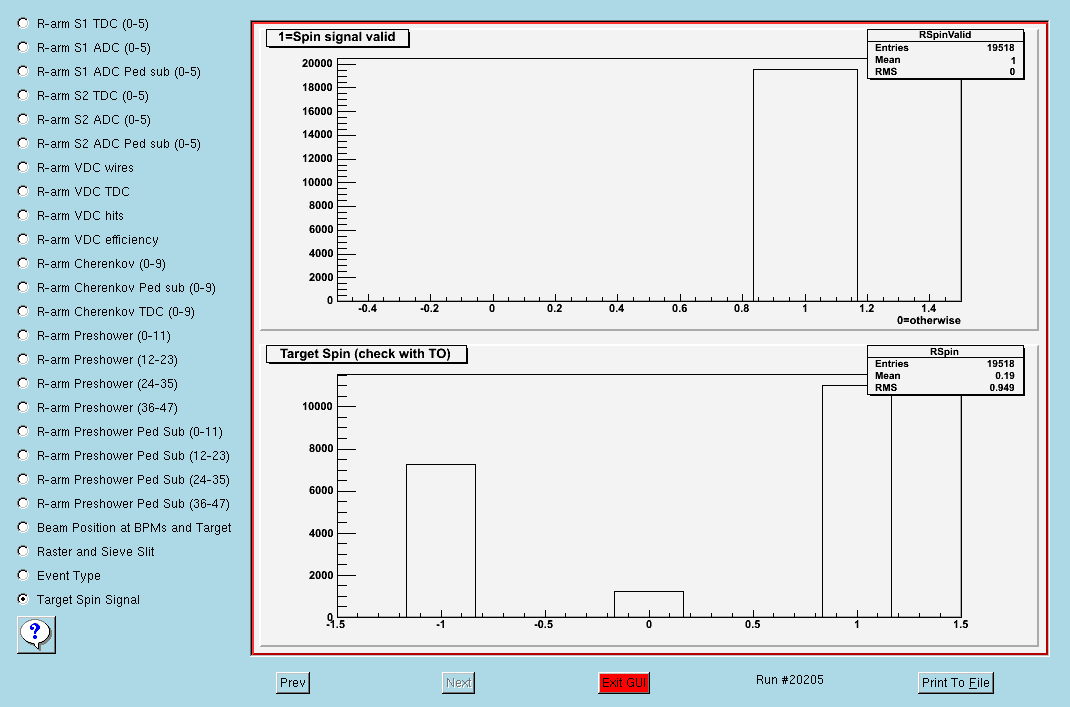Image resolution: width=1070 pixels, height=707 pixels.
Task: Select R-arm Preshower (0-11) radio button
Action: [x=23, y=335]
